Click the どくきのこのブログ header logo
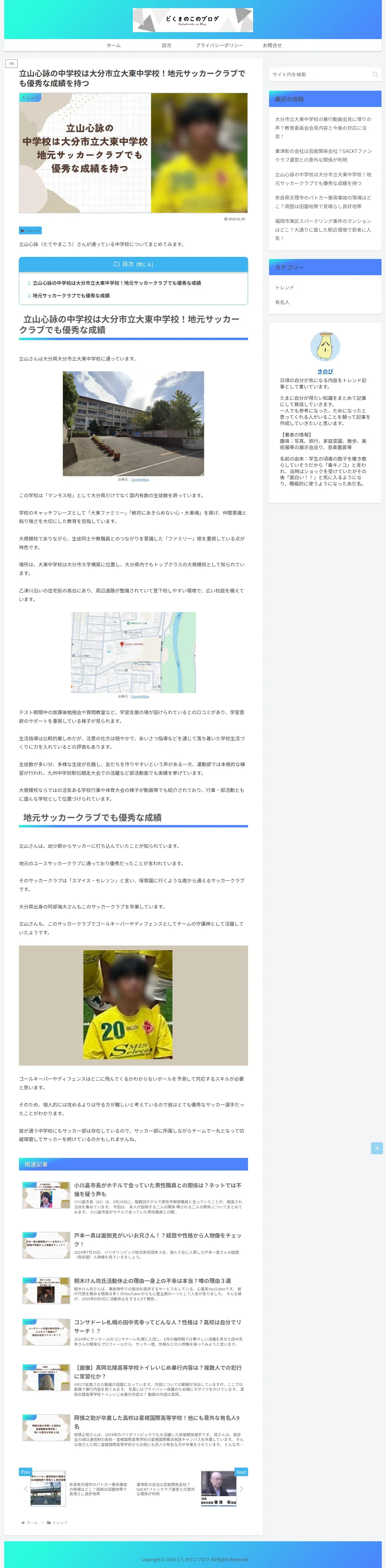This screenshot has height=1568, width=386. point(193,20)
